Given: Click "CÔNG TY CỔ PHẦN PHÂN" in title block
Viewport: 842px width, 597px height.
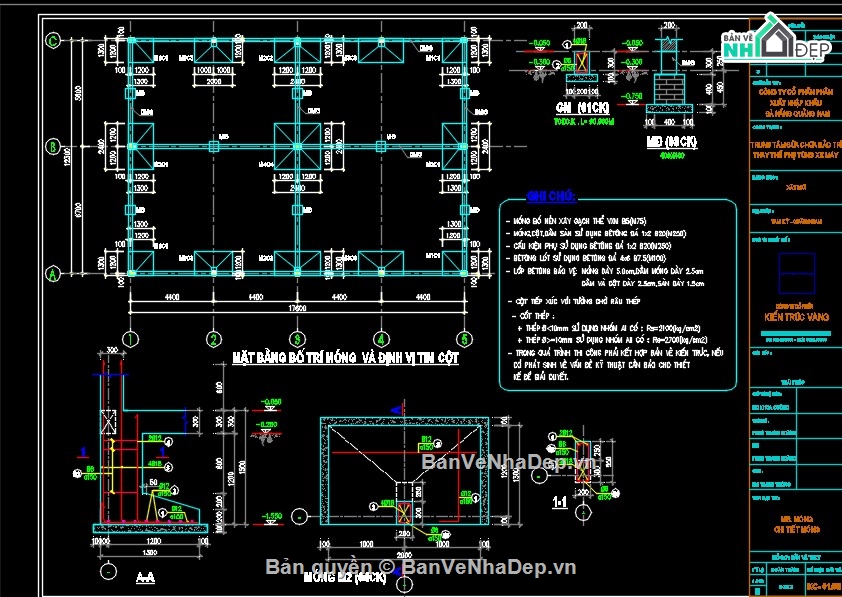Looking at the screenshot, I should tap(796, 92).
